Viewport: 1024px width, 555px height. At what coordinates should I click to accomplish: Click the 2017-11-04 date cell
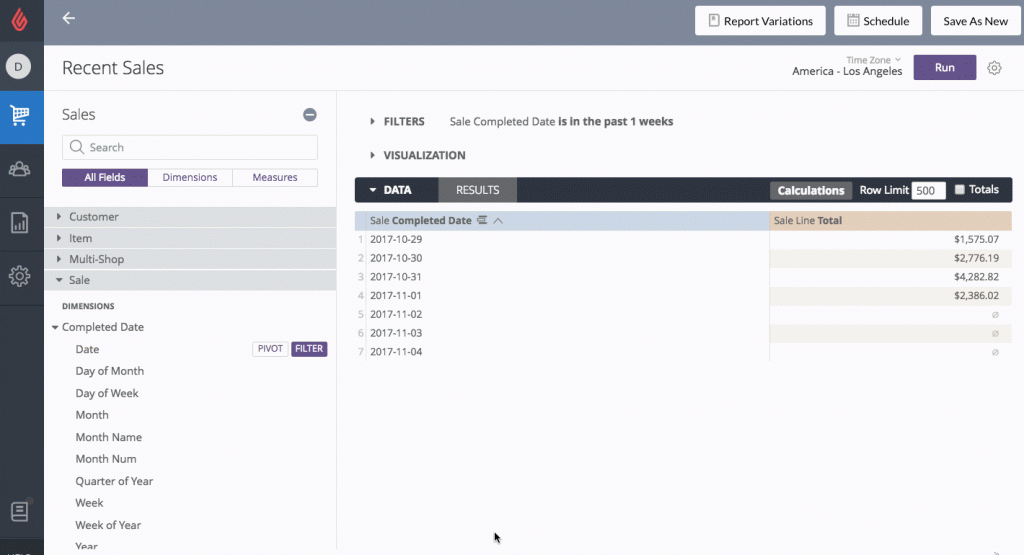(x=396, y=351)
